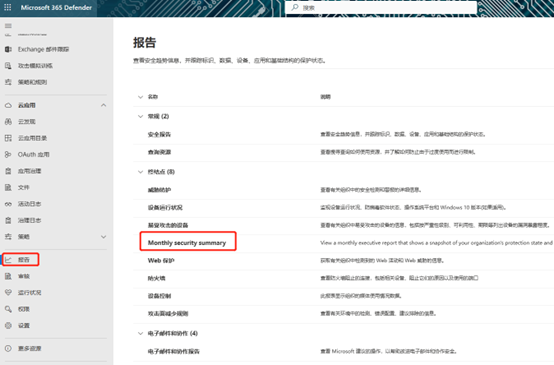Screen dimensions: 554x365
Task: Click the description starting with 查看 Microsoft
Action: tap(389, 351)
